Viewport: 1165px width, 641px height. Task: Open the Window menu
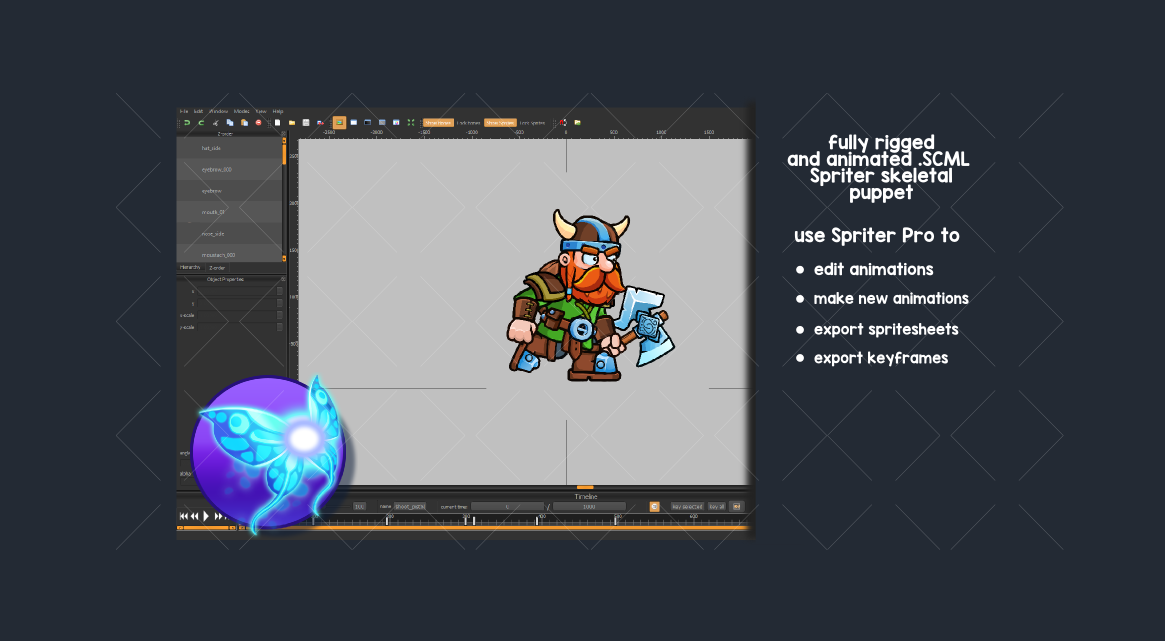click(x=218, y=111)
